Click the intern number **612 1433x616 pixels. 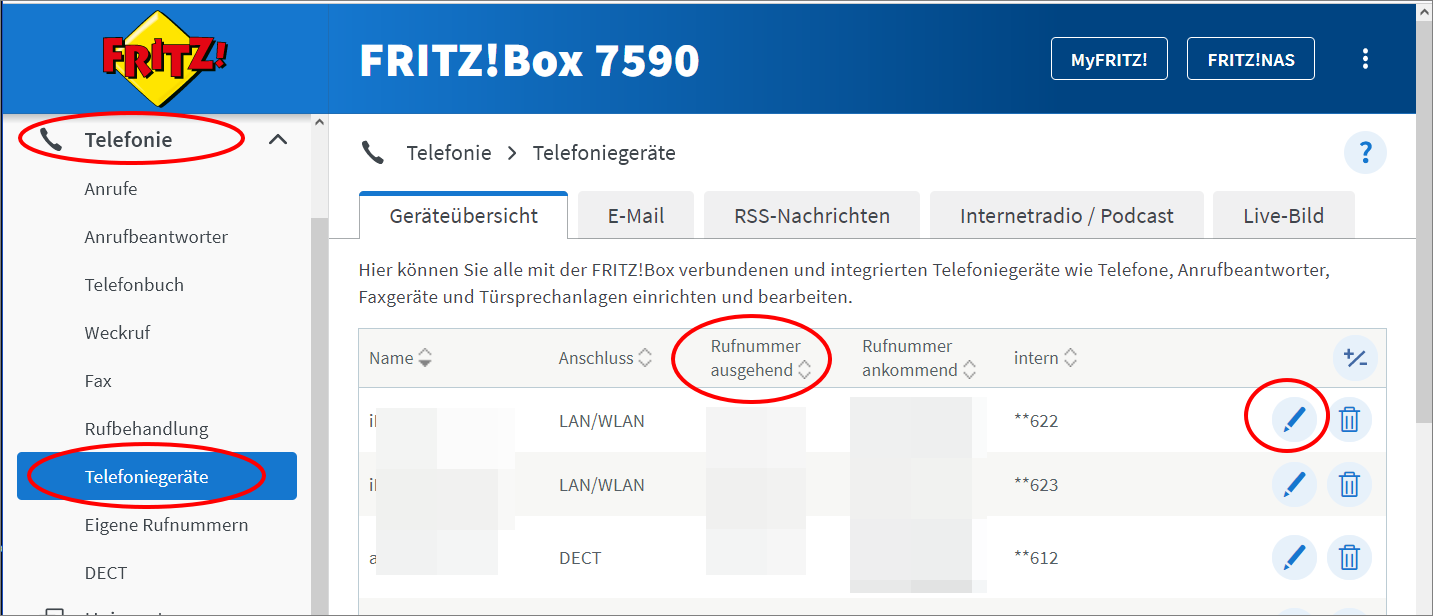click(x=1036, y=557)
